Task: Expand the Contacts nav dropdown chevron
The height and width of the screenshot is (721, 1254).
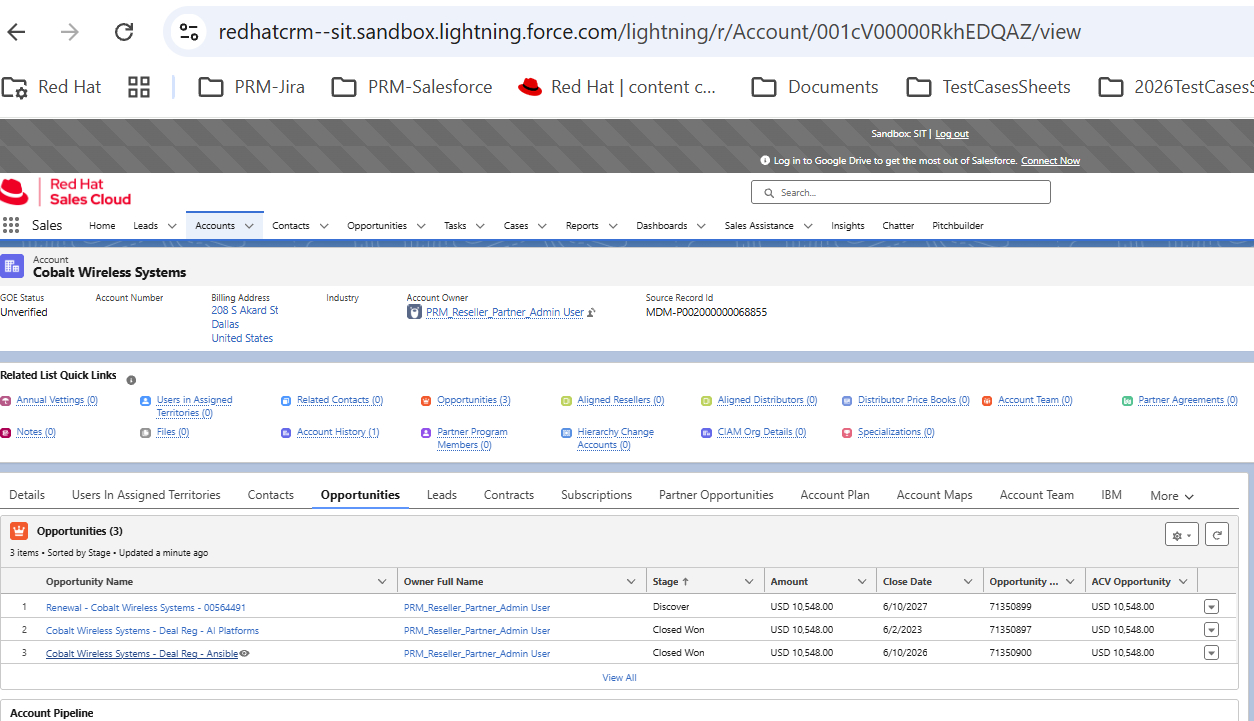Action: coord(324,226)
